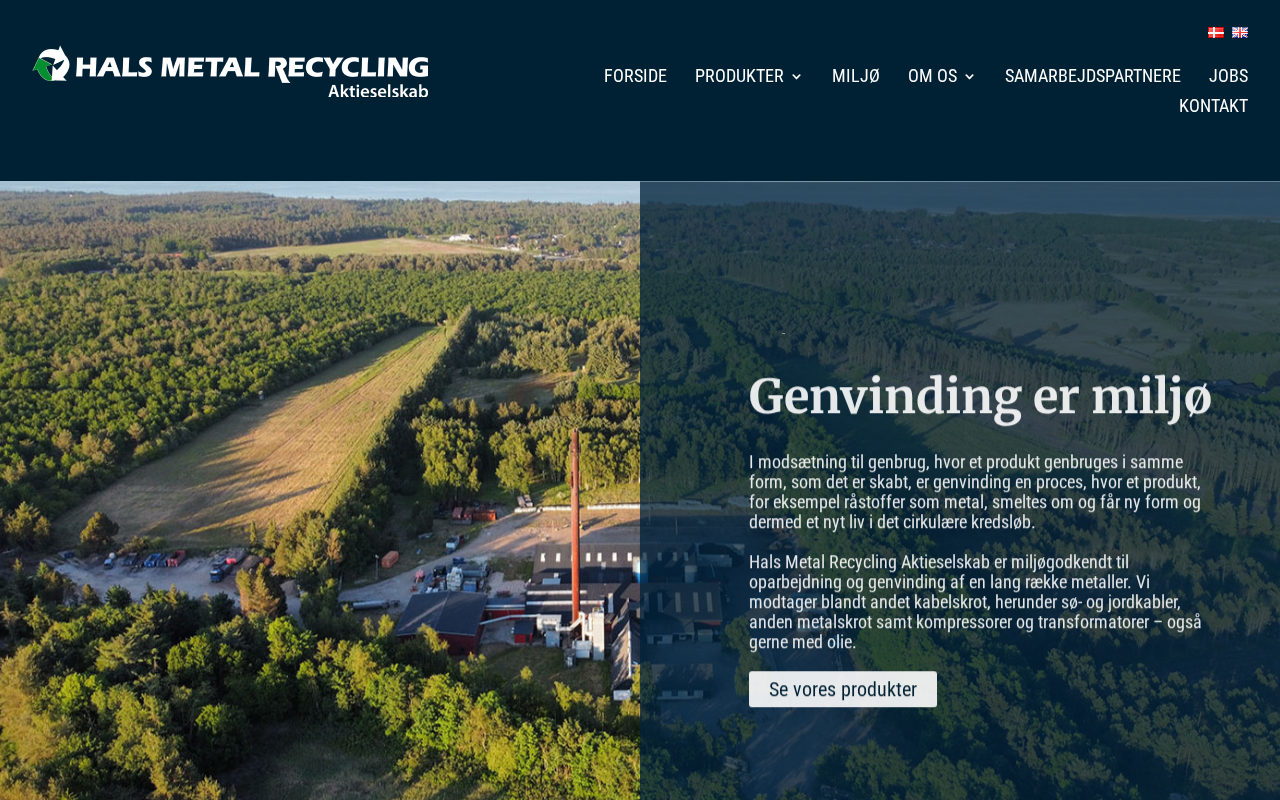Click the green recycling arrows logo icon

51,64
